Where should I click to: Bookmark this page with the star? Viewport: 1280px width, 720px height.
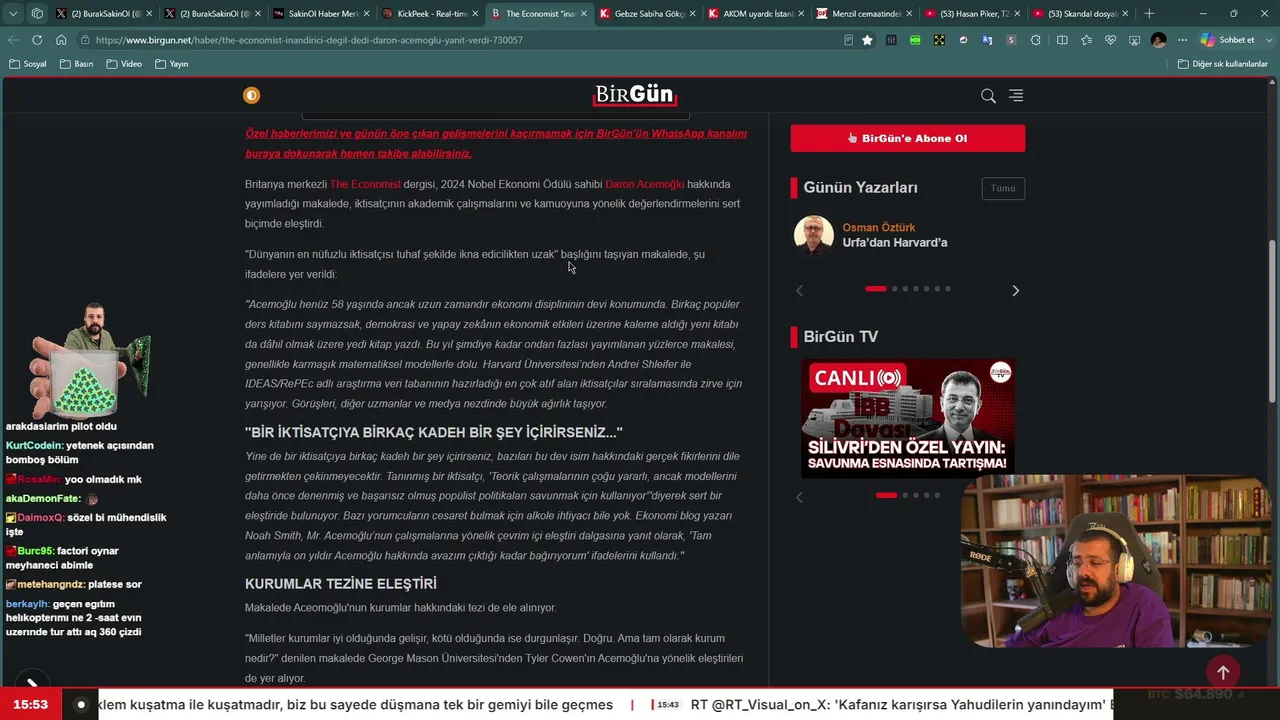click(x=867, y=40)
